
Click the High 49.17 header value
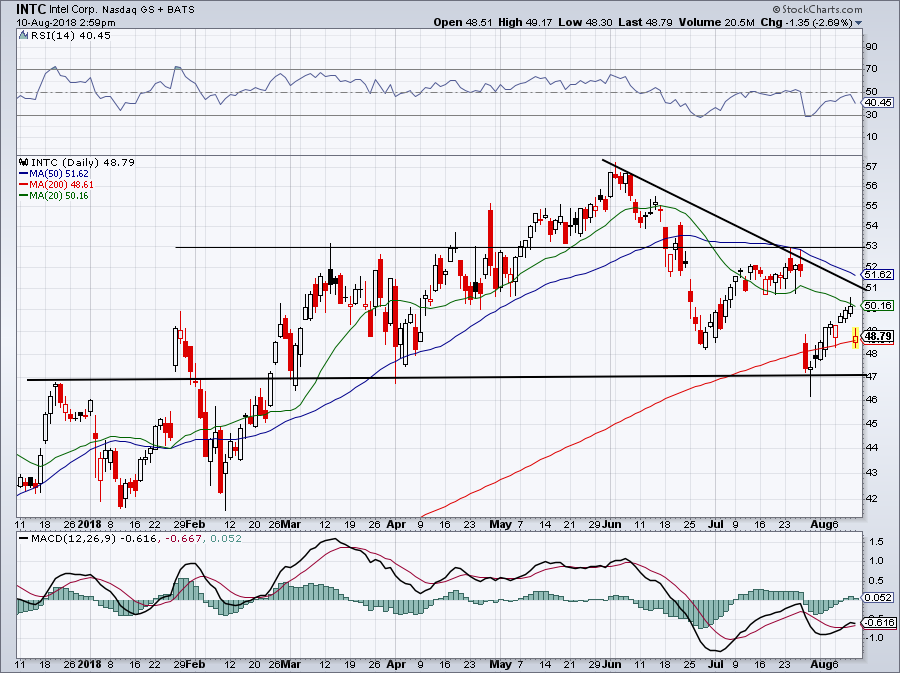525,22
